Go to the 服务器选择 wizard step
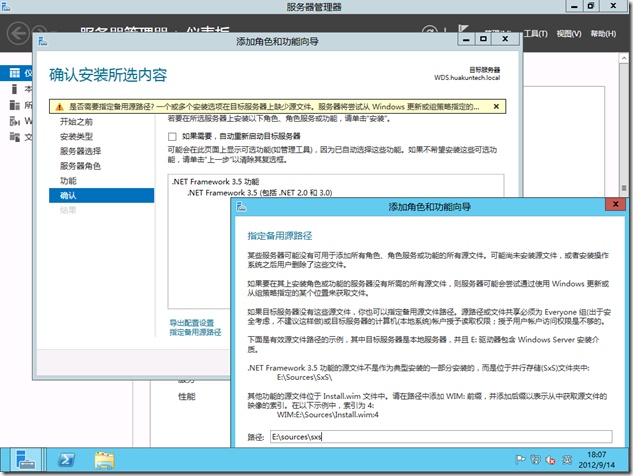This screenshot has height=476, width=633. (80, 151)
